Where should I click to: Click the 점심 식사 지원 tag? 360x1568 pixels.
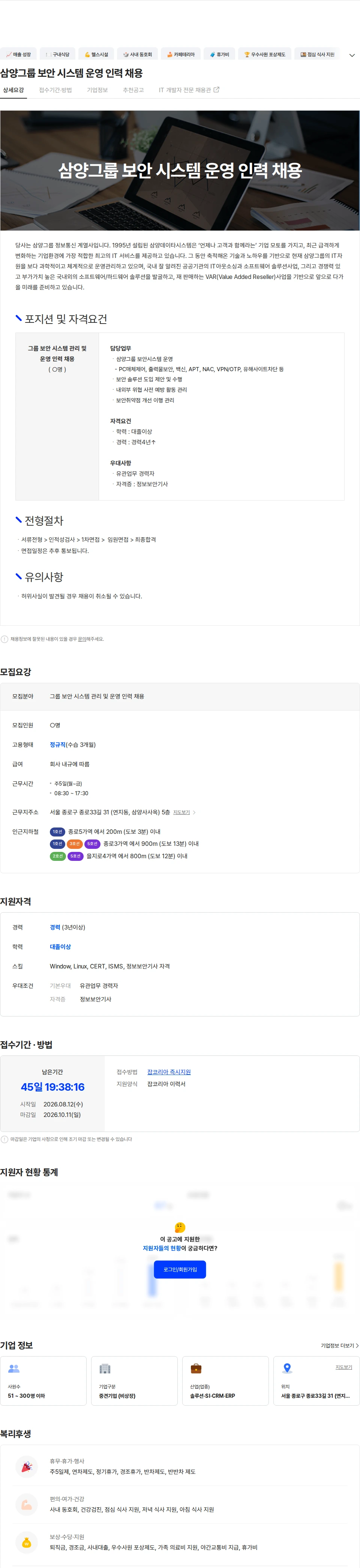pyautogui.click(x=317, y=54)
